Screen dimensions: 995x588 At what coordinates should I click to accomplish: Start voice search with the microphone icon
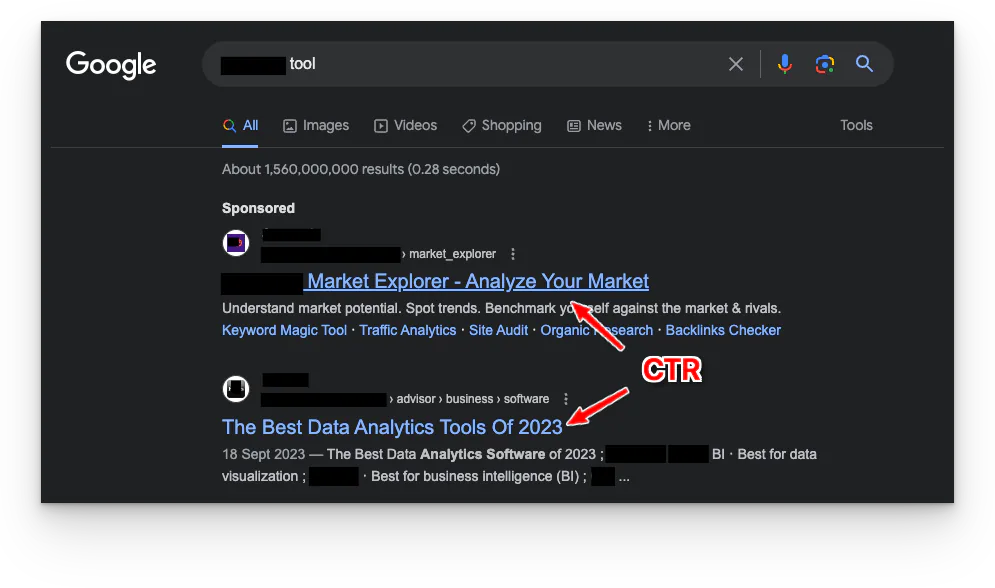click(x=785, y=64)
